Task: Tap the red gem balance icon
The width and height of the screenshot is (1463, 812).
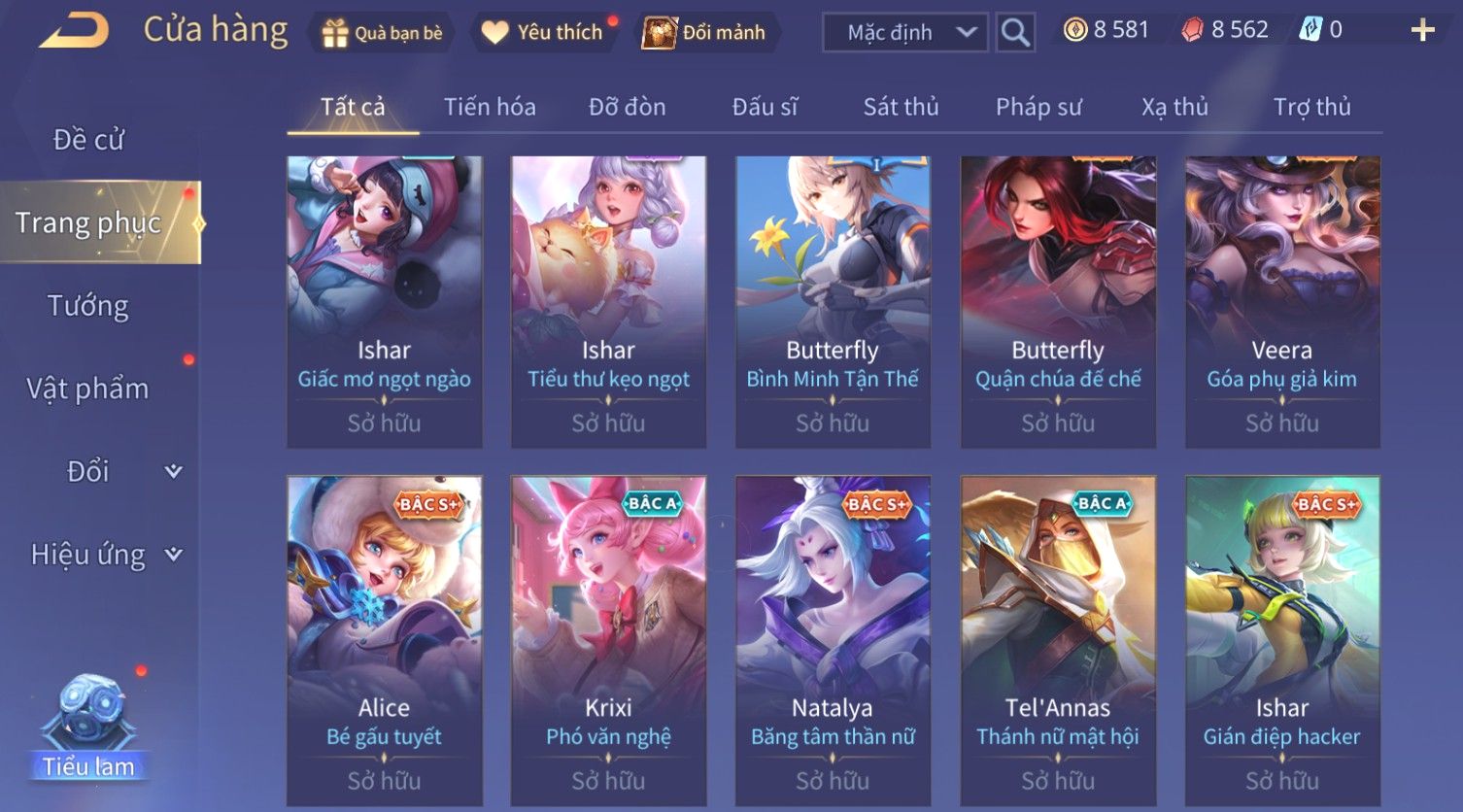Action: tap(1192, 30)
